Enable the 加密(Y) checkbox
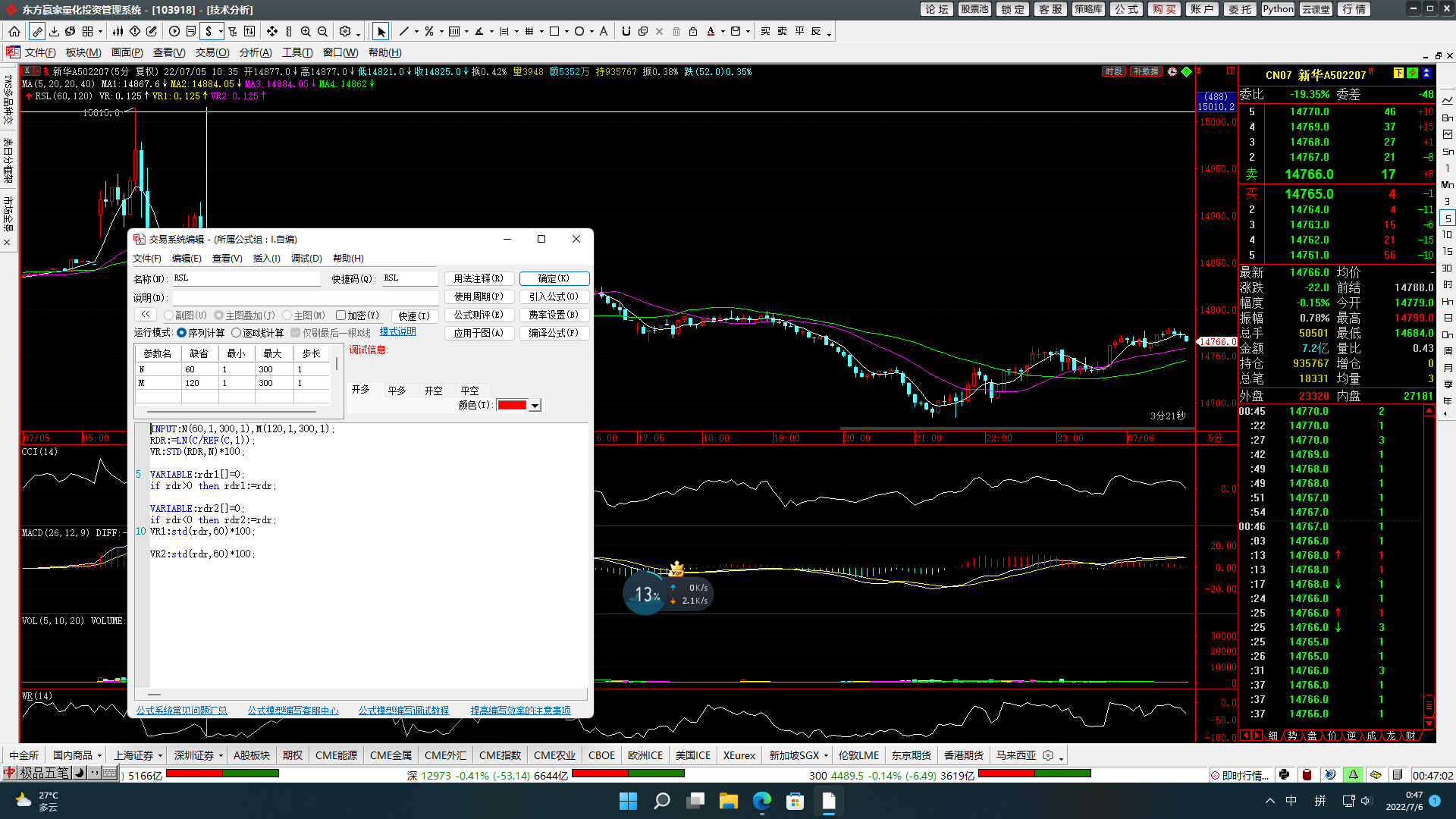This screenshot has height=819, width=1456. click(x=341, y=315)
